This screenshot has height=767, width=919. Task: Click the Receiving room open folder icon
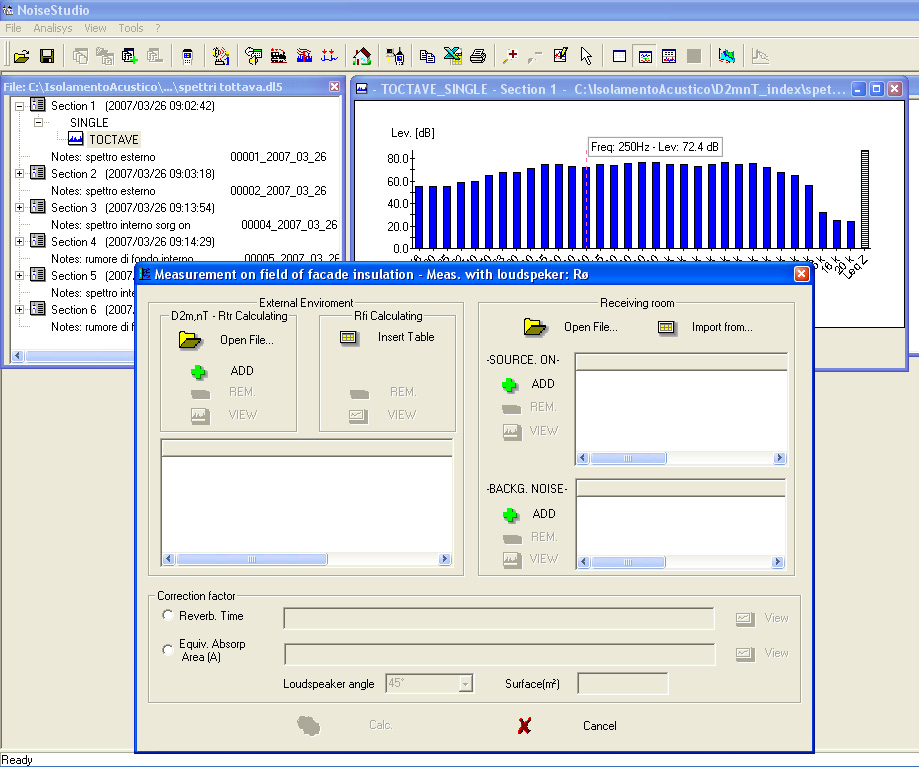pos(535,327)
